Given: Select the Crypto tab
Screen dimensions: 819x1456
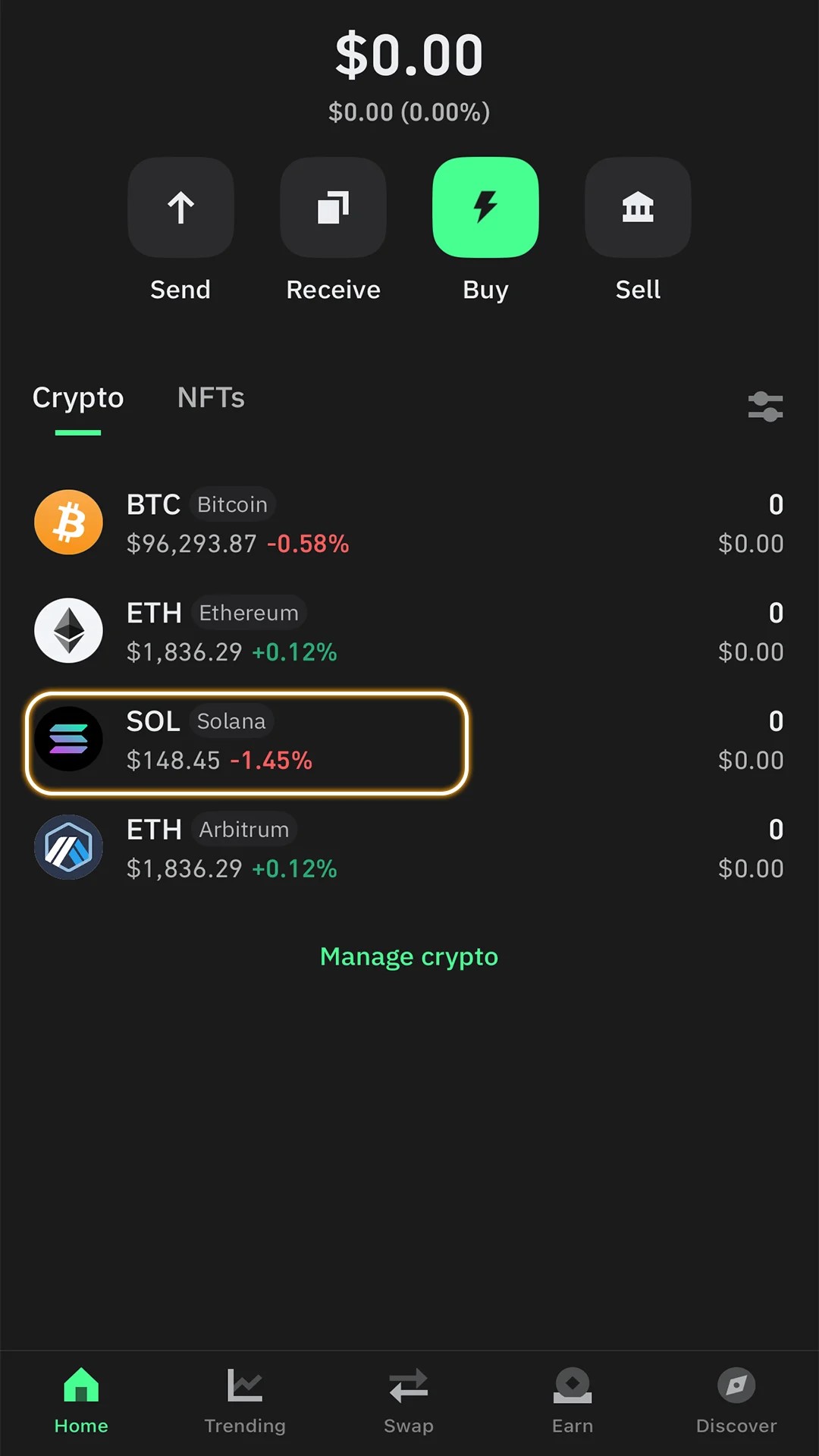Looking at the screenshot, I should click(x=78, y=398).
